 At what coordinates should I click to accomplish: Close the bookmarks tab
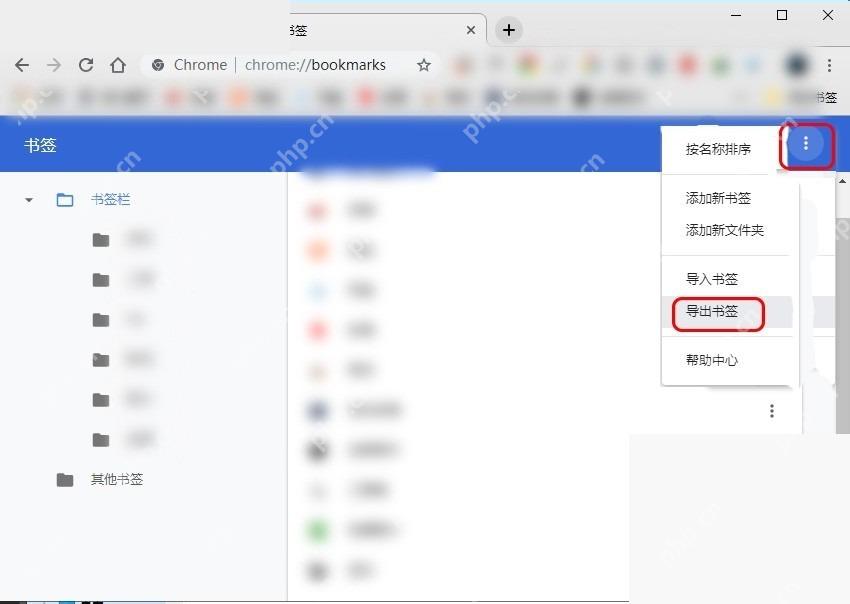[471, 30]
